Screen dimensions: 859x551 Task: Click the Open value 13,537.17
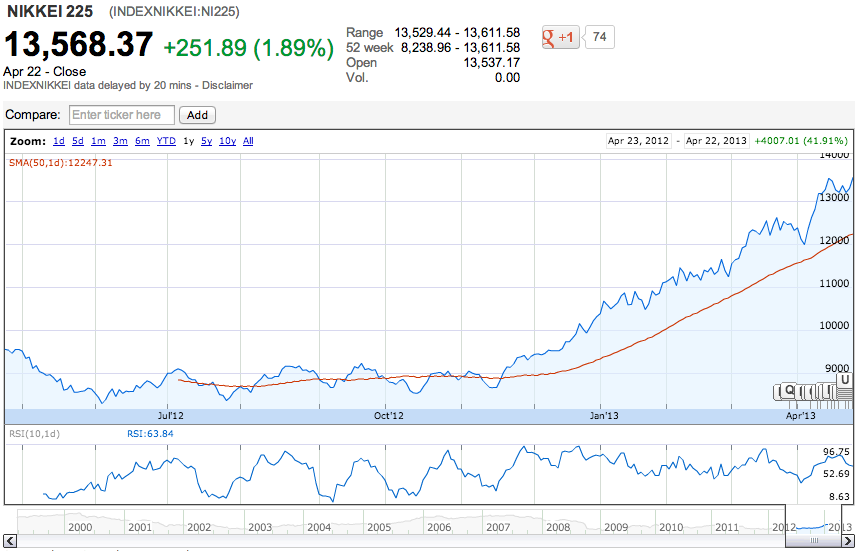coord(491,62)
